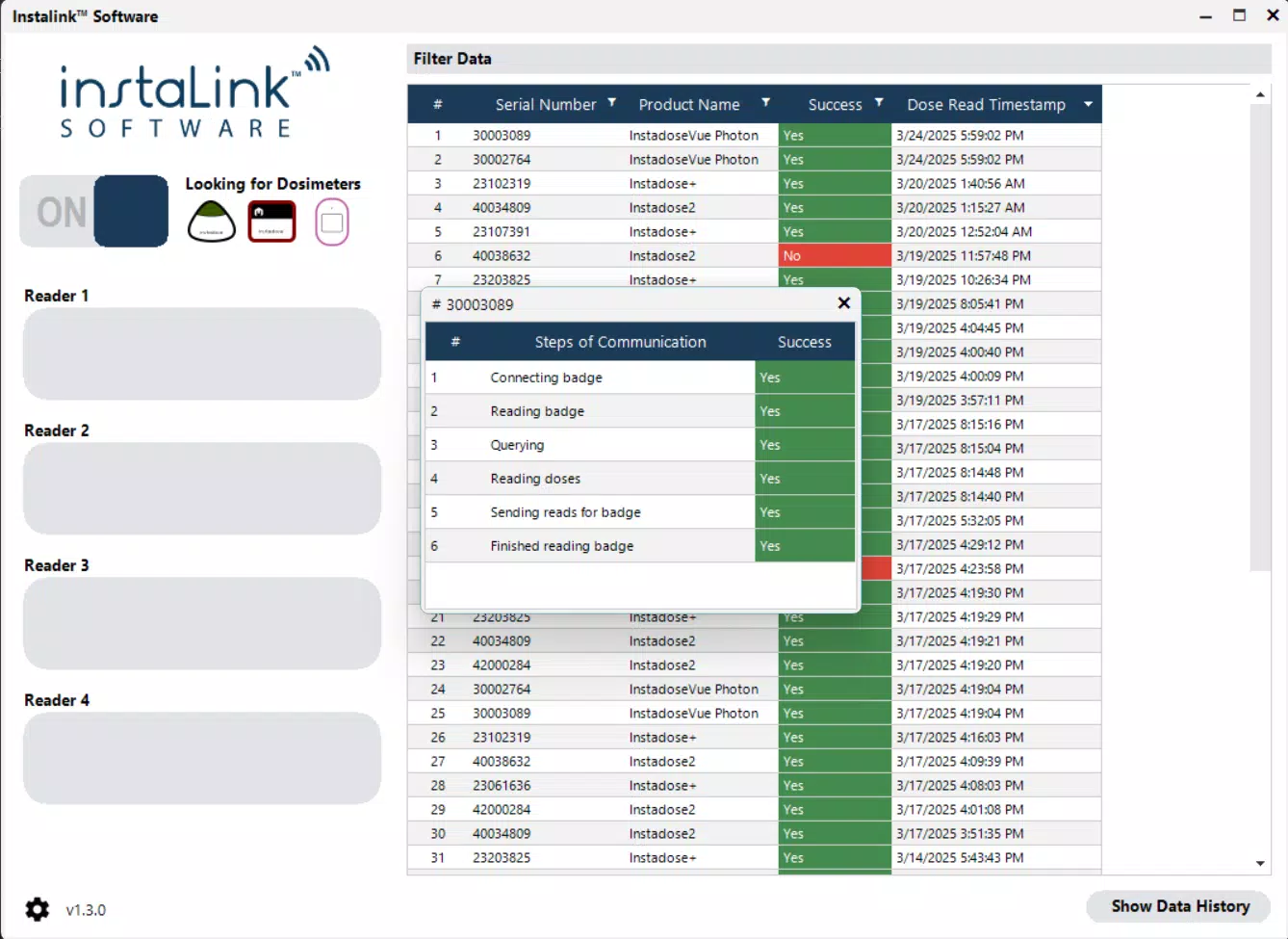Click the Reader 4 status panel

pyautogui.click(x=202, y=758)
